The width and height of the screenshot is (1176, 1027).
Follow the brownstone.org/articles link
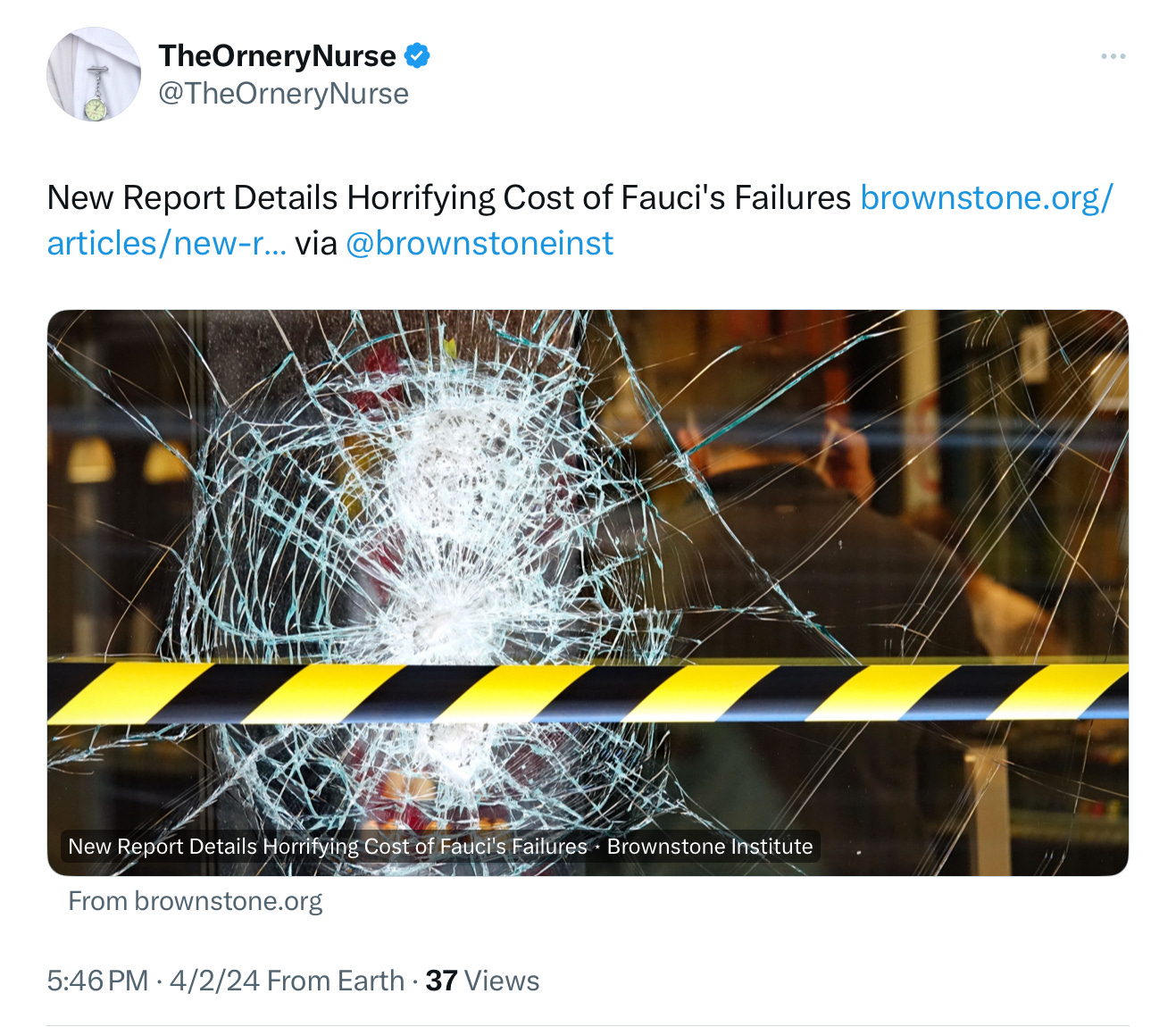987,197
